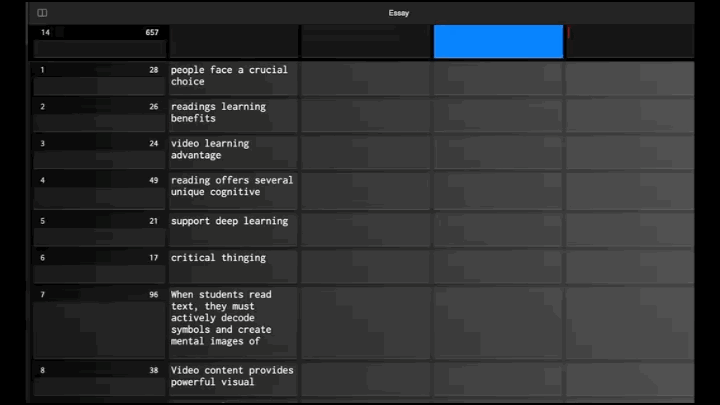Select 'reading offers several unique cognitive' cell
The width and height of the screenshot is (720, 405).
coord(232,187)
